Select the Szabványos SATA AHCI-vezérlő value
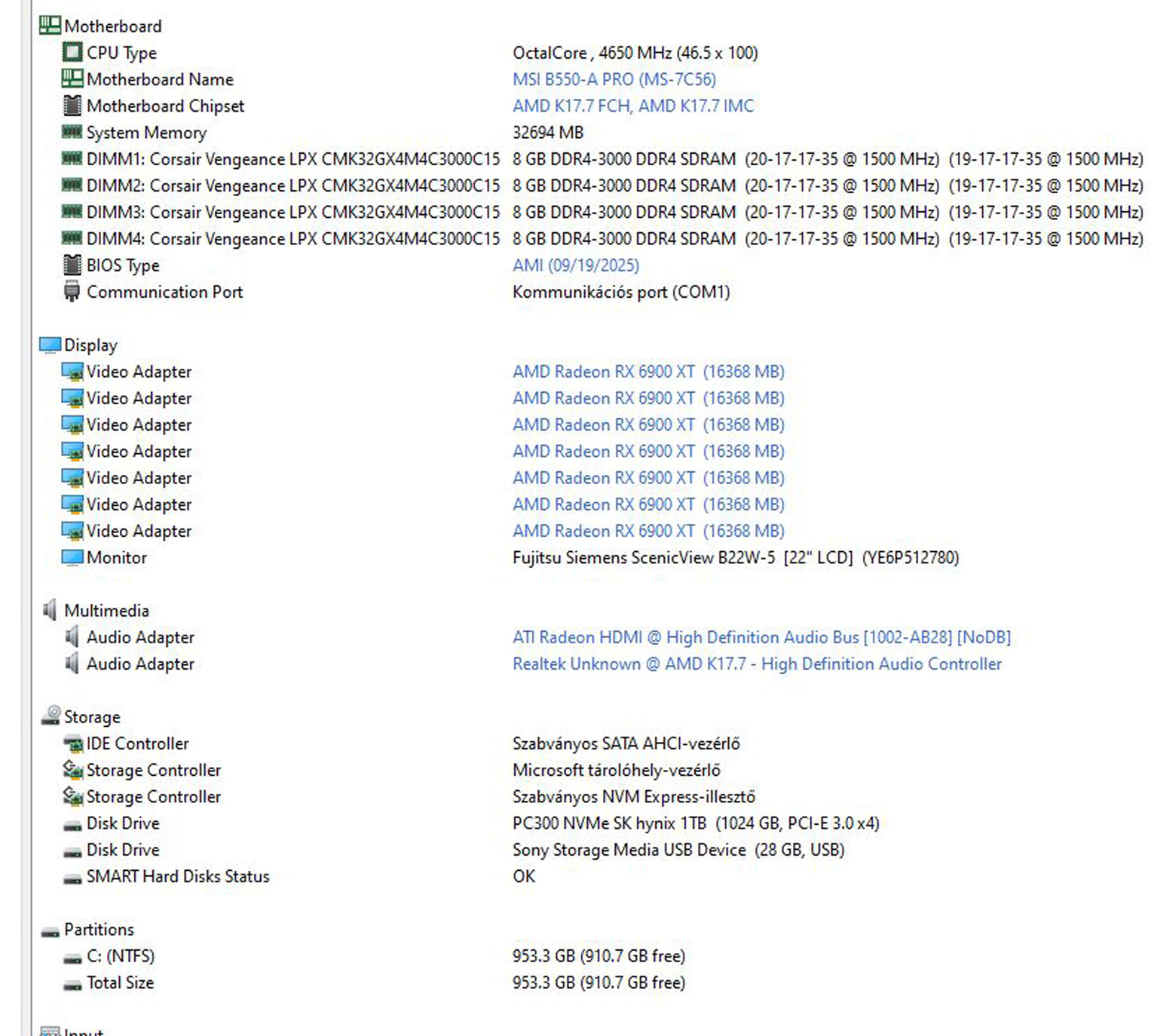1151x1036 pixels. coord(626,743)
